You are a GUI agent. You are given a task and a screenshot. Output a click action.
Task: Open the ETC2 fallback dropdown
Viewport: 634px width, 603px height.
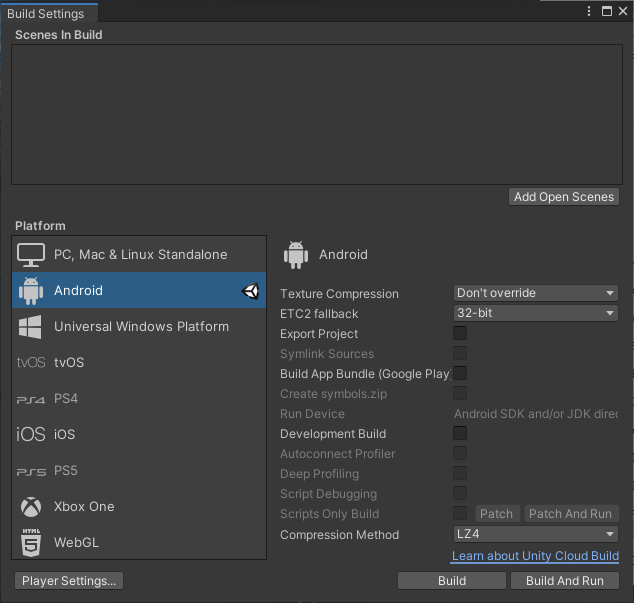(x=536, y=313)
